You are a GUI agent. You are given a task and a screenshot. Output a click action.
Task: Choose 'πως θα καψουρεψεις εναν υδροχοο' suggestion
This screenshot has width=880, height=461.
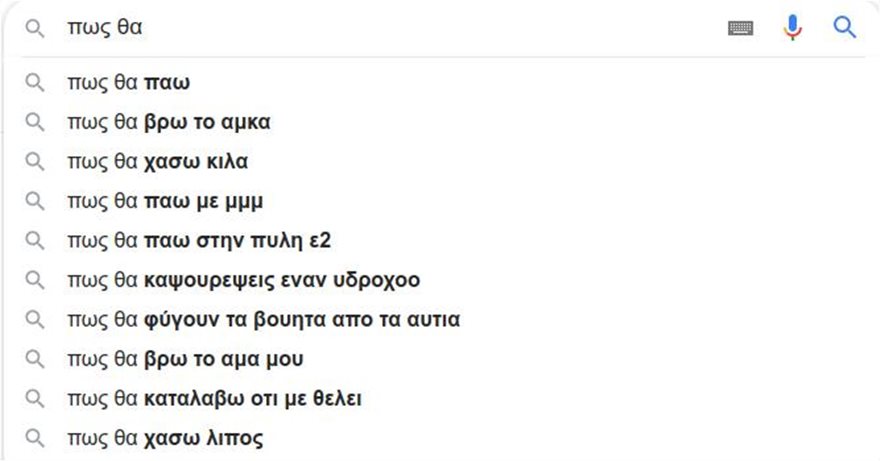coord(243,280)
